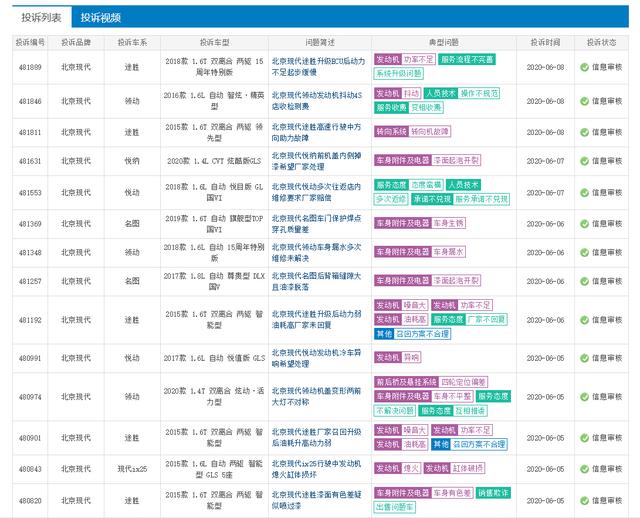
Task: Click the 投诉时间 column header
Action: tap(545, 42)
